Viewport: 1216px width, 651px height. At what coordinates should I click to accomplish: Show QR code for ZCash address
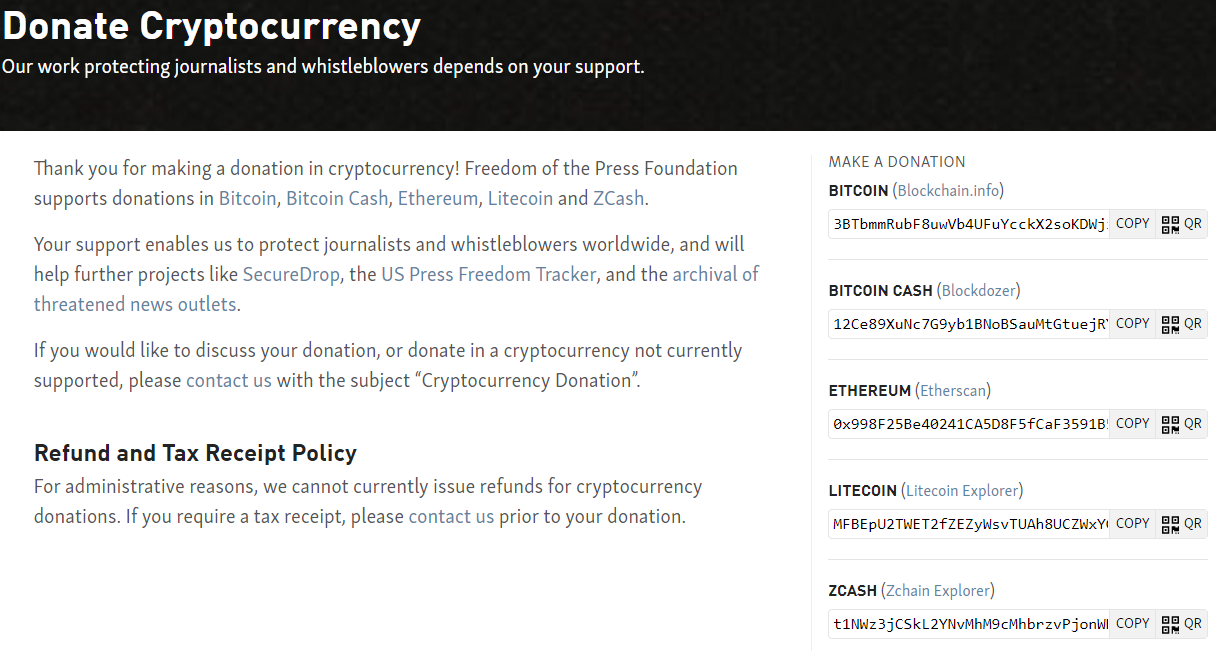tap(1181, 624)
